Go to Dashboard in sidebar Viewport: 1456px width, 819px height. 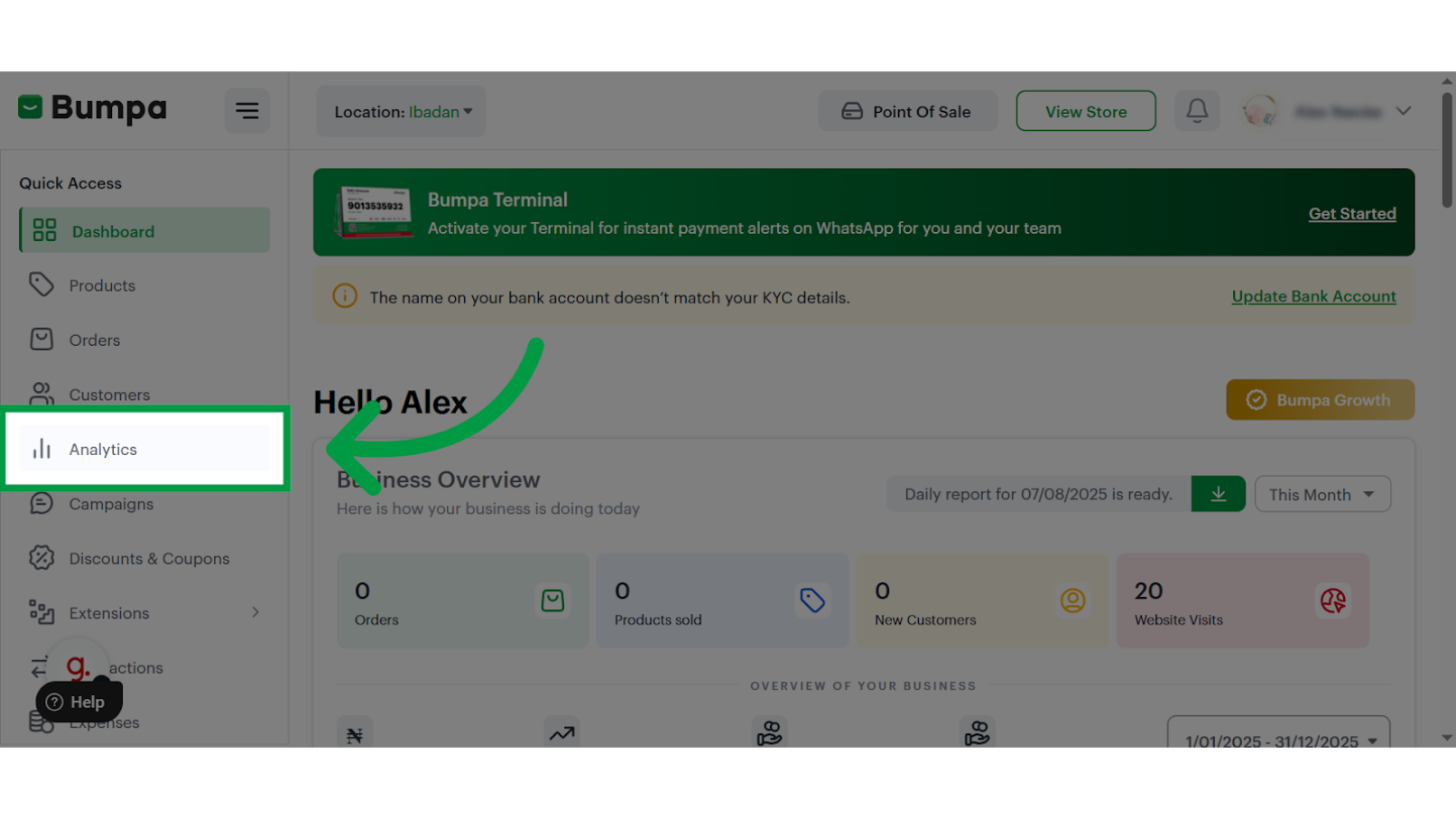[x=144, y=230]
